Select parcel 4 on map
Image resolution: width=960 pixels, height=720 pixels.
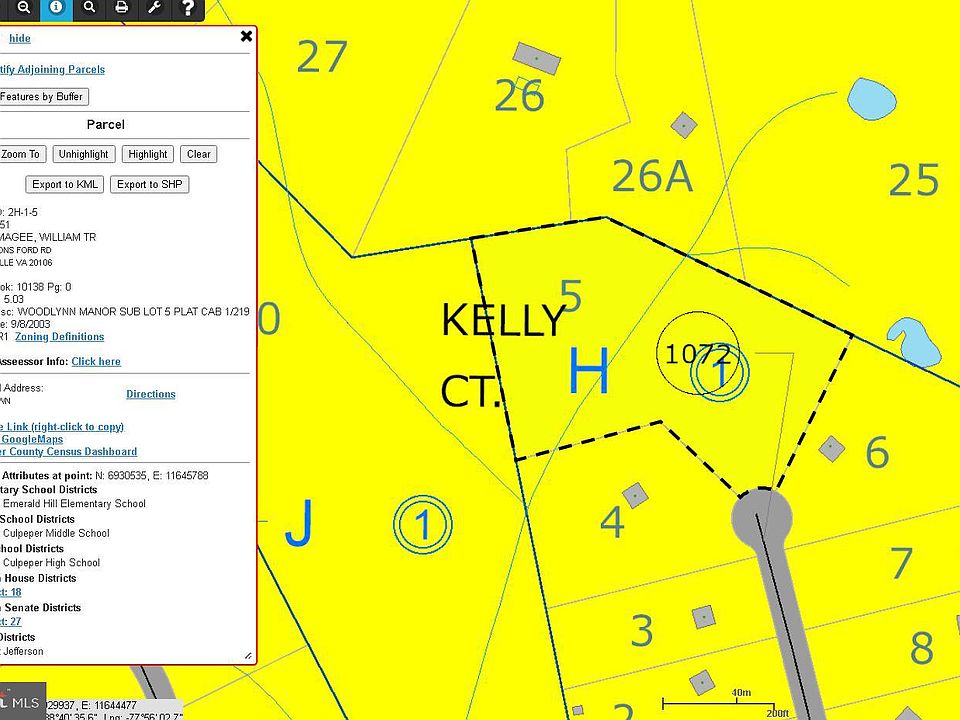click(612, 522)
